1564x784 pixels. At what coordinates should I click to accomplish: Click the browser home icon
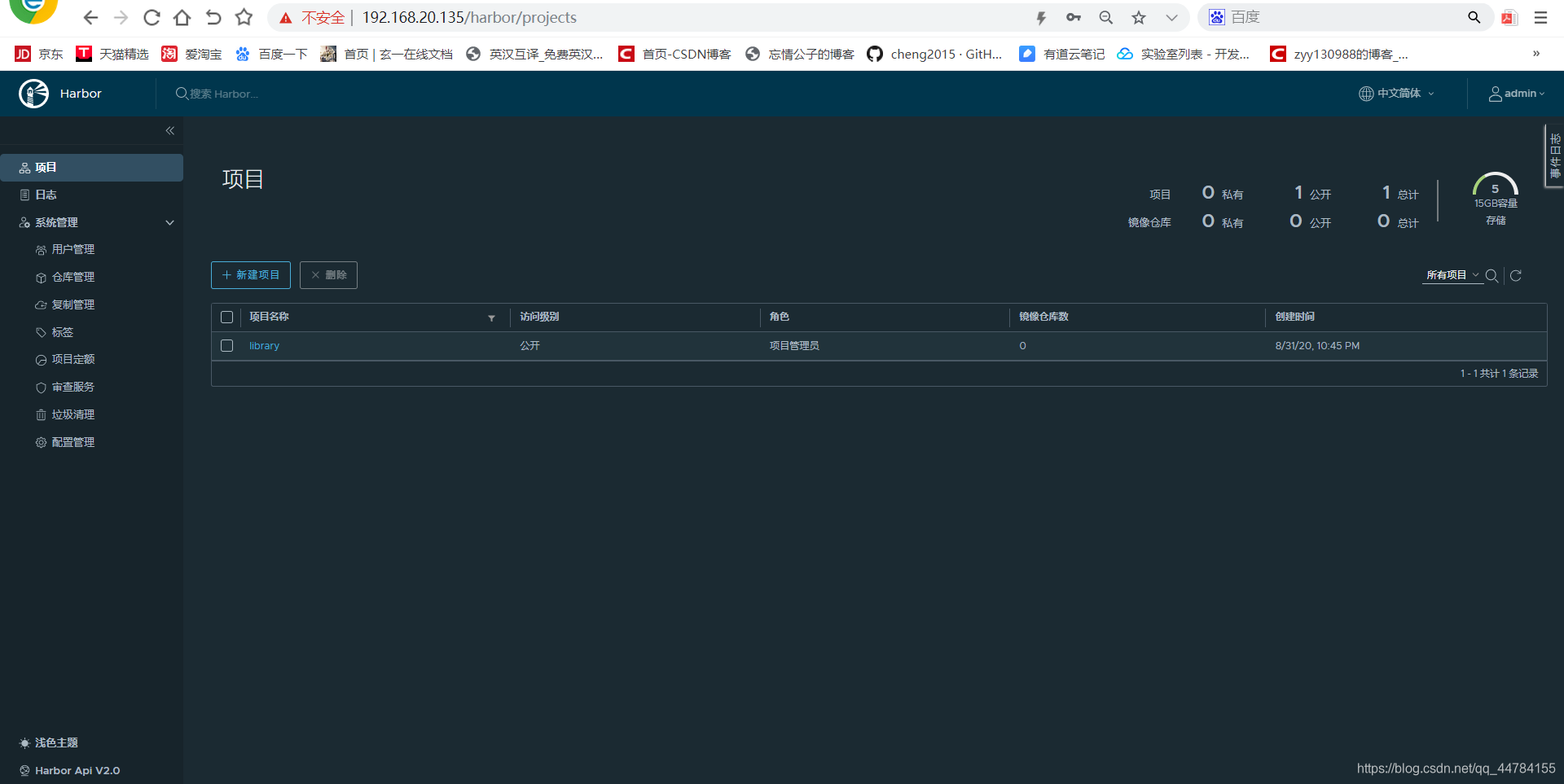(182, 18)
